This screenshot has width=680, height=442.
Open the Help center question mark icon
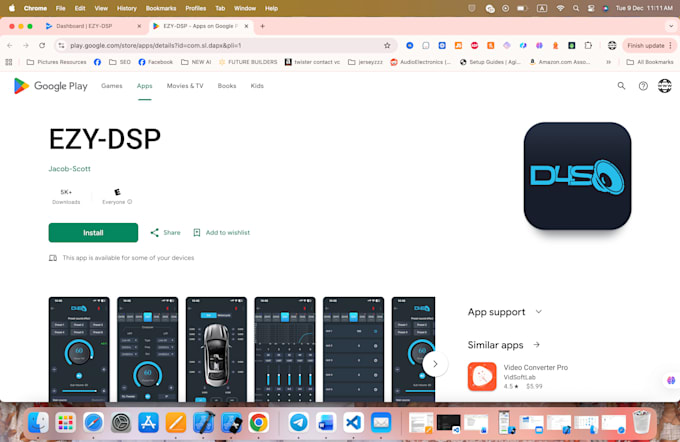tap(643, 86)
